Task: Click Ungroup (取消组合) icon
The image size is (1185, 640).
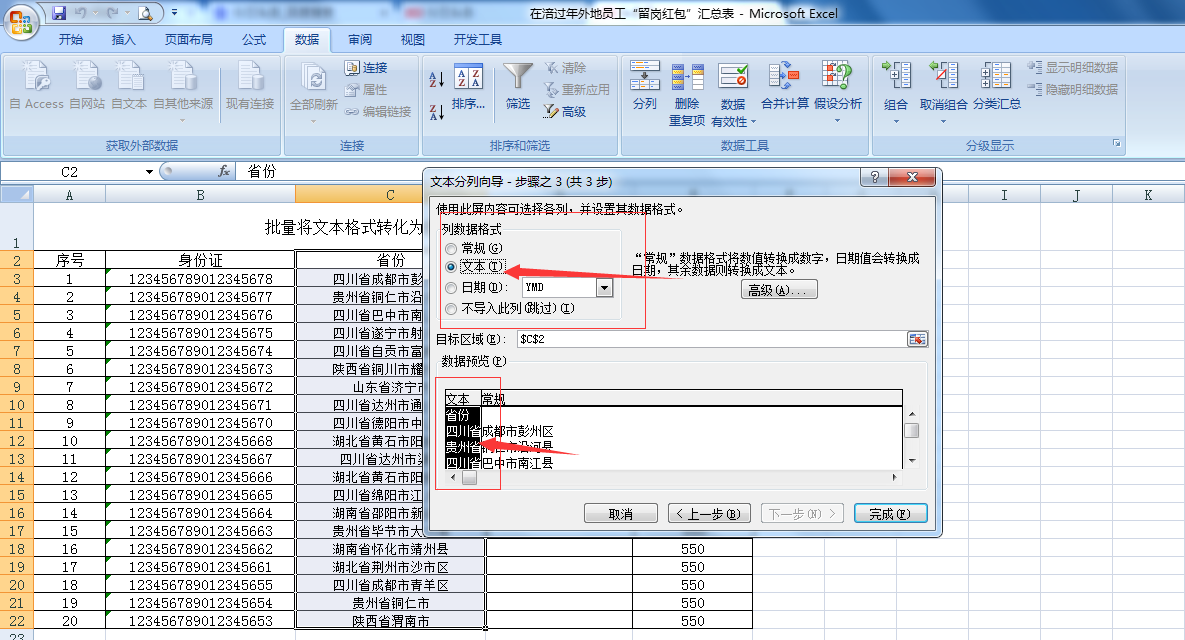Action: [943, 76]
